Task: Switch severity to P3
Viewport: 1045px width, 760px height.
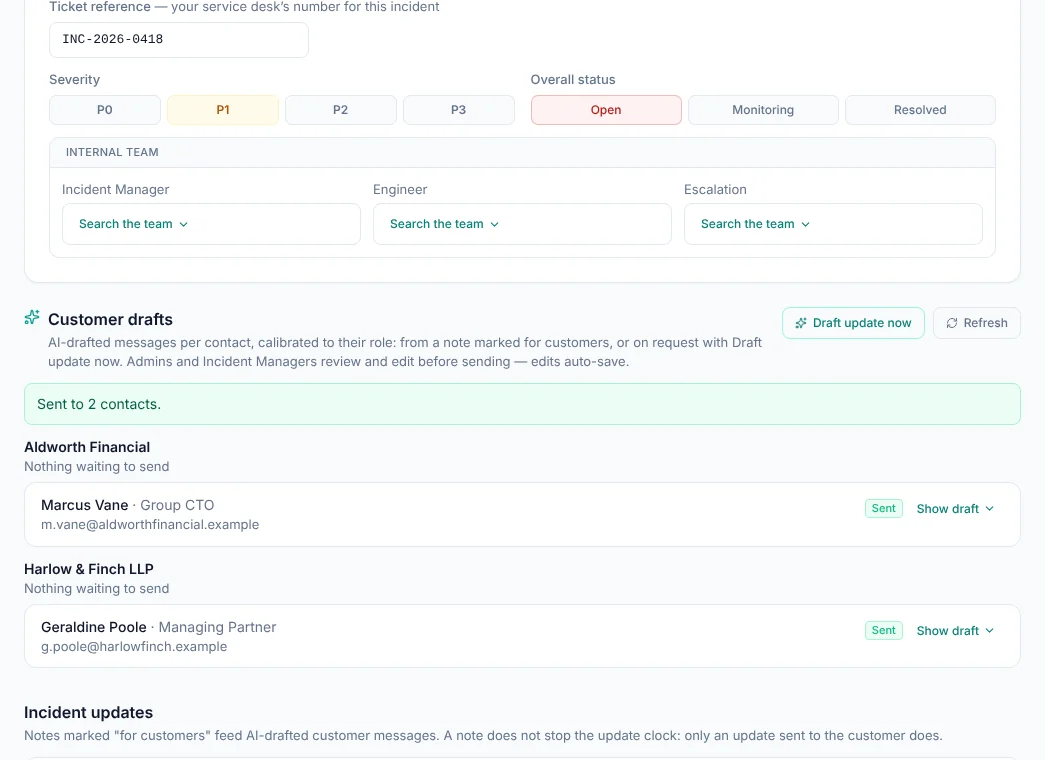Action: coord(459,110)
